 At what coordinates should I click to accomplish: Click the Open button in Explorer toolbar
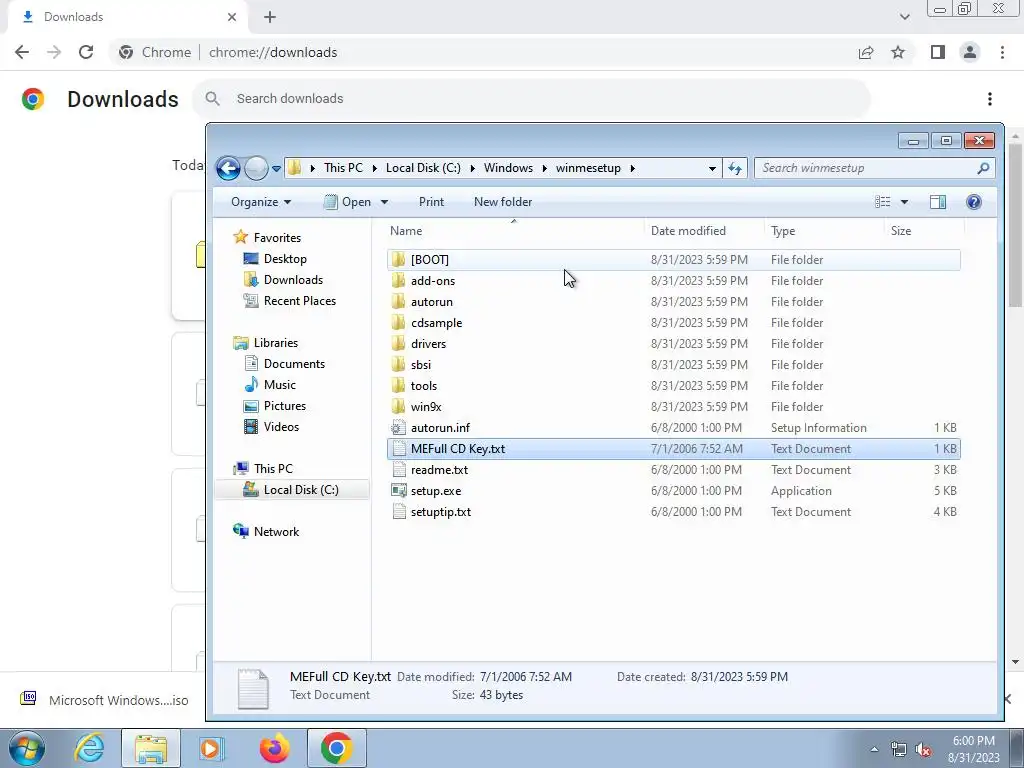347,202
